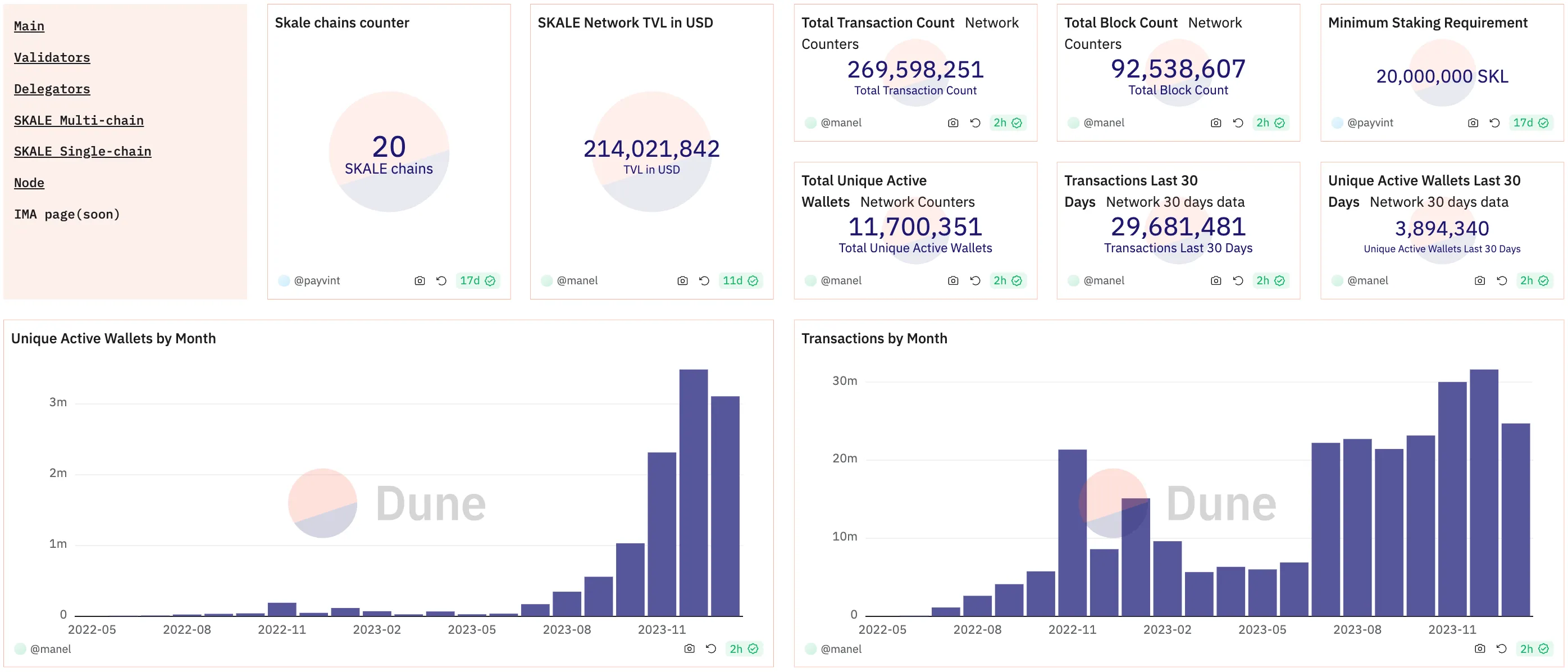Viewport: 1568px width, 672px height.
Task: Open the Delegators page link
Action: [x=52, y=89]
